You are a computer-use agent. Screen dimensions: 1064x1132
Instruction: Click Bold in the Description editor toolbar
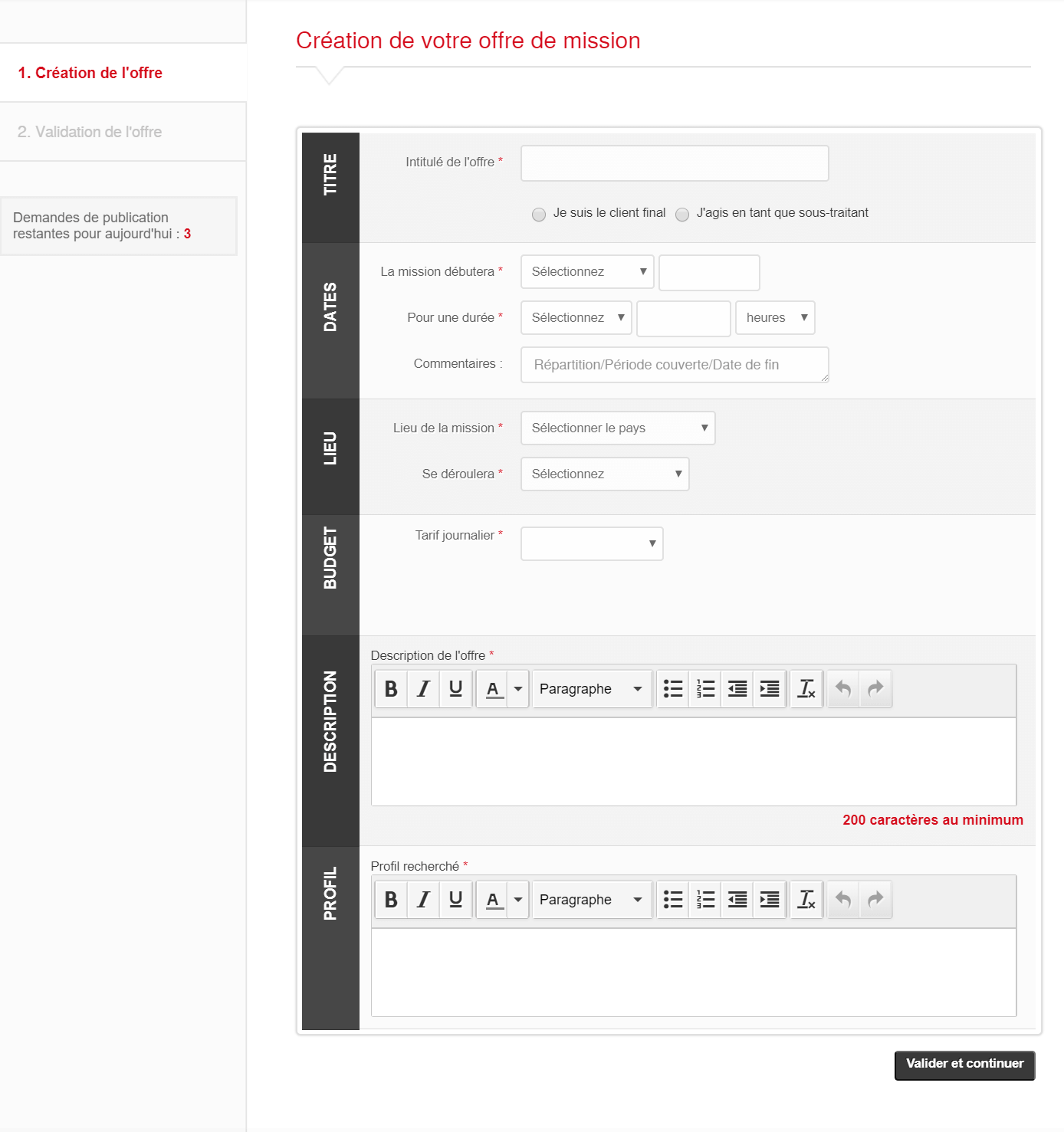(391, 689)
